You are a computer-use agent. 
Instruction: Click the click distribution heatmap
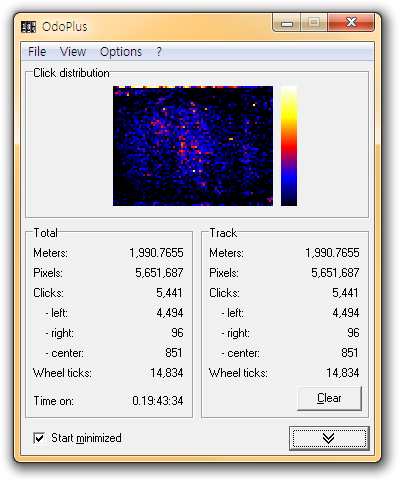pos(193,146)
